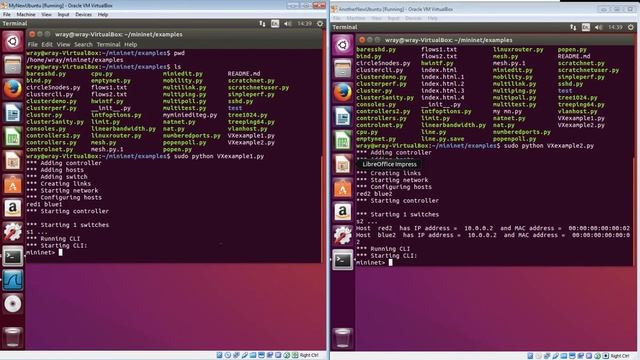Open Trash in AnotherNewUbuntu launcher

click(343, 338)
